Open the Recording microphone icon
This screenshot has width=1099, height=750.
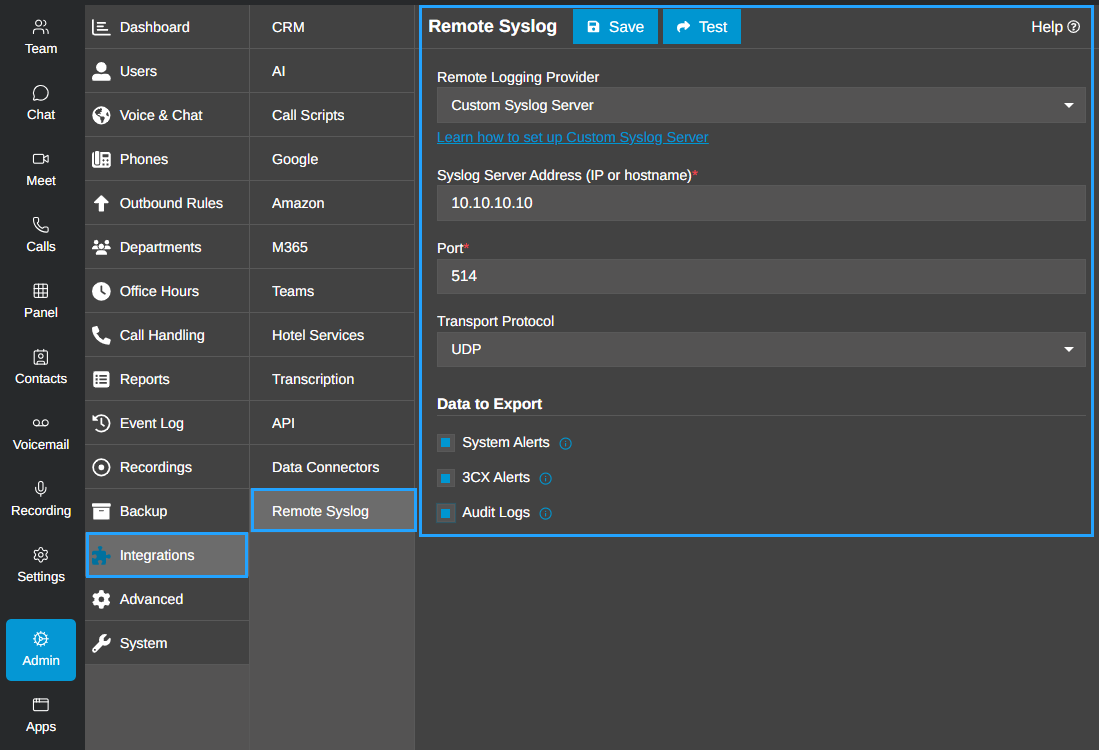click(41, 489)
